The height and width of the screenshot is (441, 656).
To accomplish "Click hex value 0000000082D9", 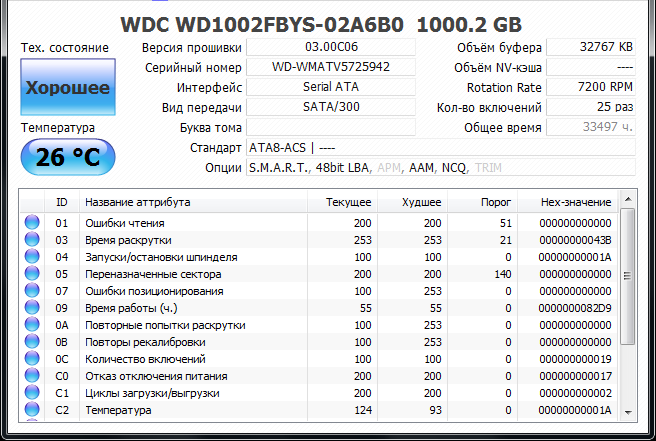I will pyautogui.click(x=575, y=308).
